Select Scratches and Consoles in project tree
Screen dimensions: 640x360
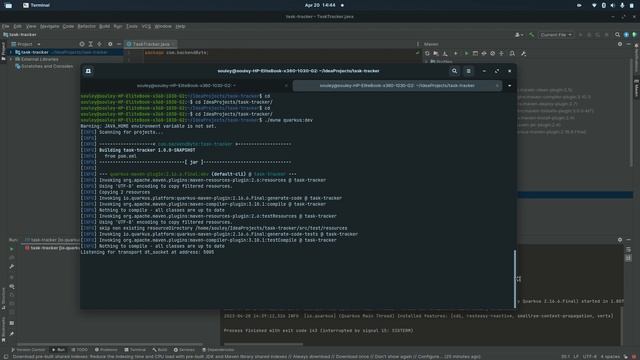47,66
